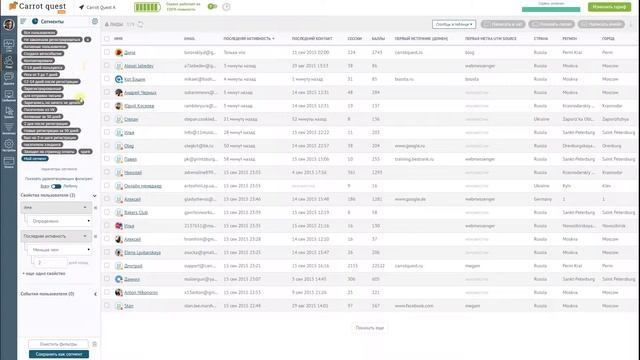Open the settings gear icon in sidebar
The image size is (640, 360).
coord(9,144)
